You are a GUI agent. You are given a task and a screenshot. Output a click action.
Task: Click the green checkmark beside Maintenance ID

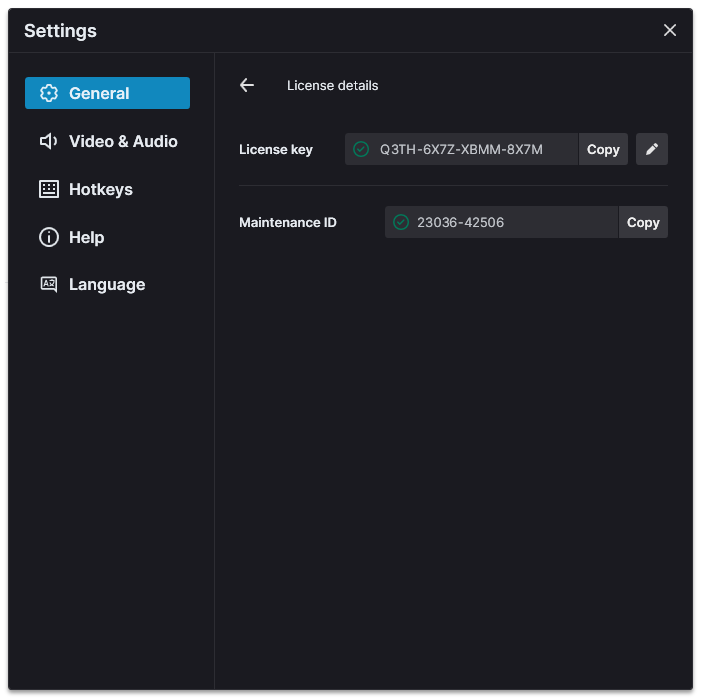coord(401,222)
